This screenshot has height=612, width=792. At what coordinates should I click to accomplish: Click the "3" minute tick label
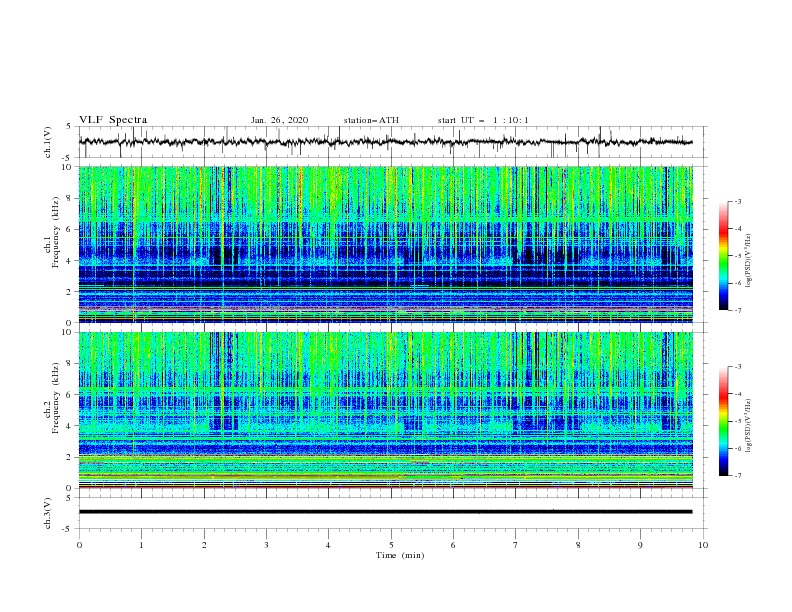click(x=266, y=545)
